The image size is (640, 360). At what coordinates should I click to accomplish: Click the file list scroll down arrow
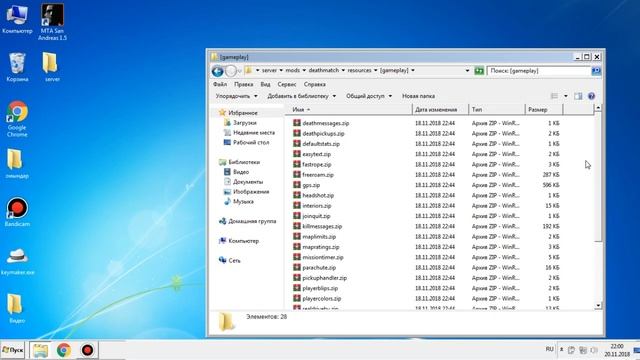click(598, 305)
